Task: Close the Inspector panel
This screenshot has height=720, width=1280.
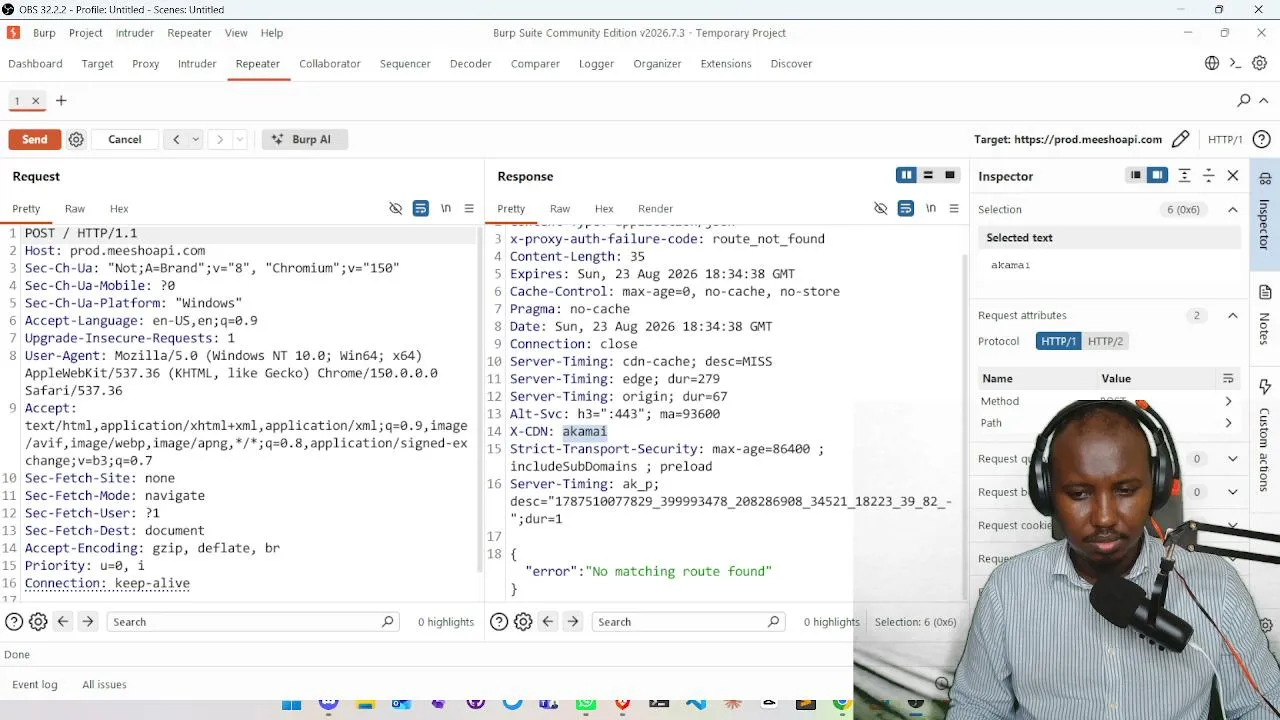Action: point(1233,176)
